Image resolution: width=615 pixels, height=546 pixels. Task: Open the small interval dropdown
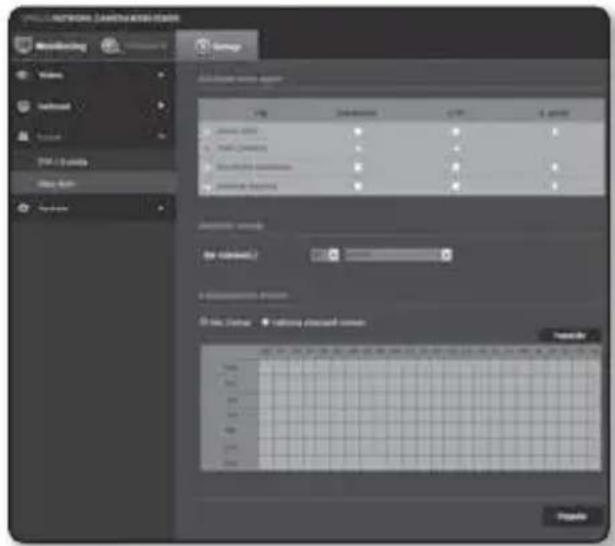click(x=325, y=255)
